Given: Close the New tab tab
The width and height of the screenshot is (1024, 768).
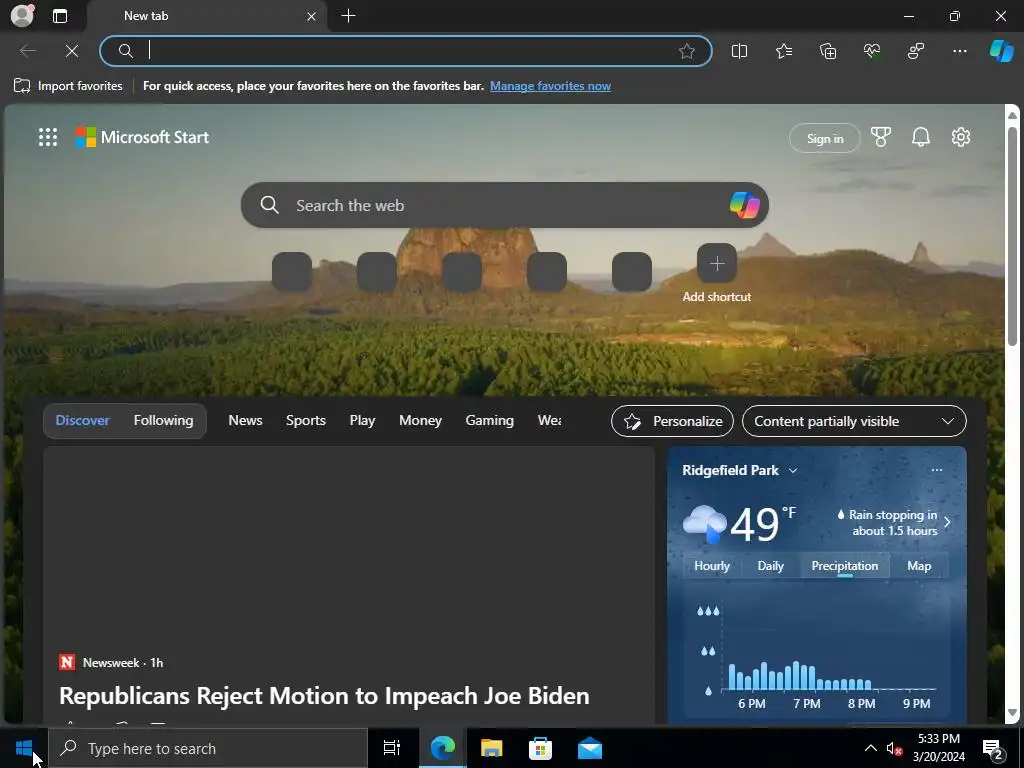Looking at the screenshot, I should (312, 16).
